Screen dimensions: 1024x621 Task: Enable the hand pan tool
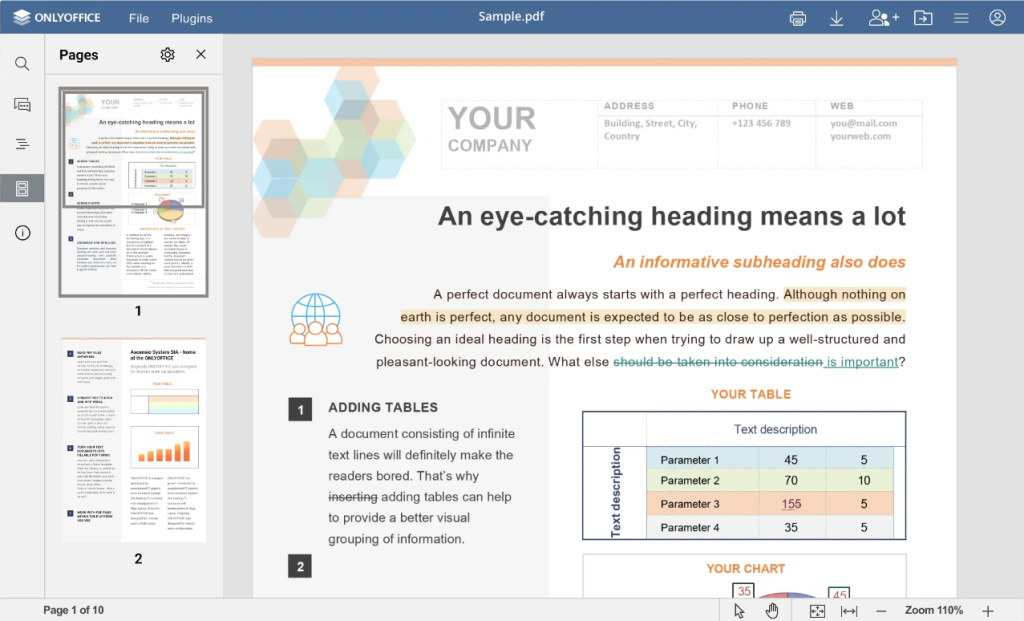[x=772, y=610]
